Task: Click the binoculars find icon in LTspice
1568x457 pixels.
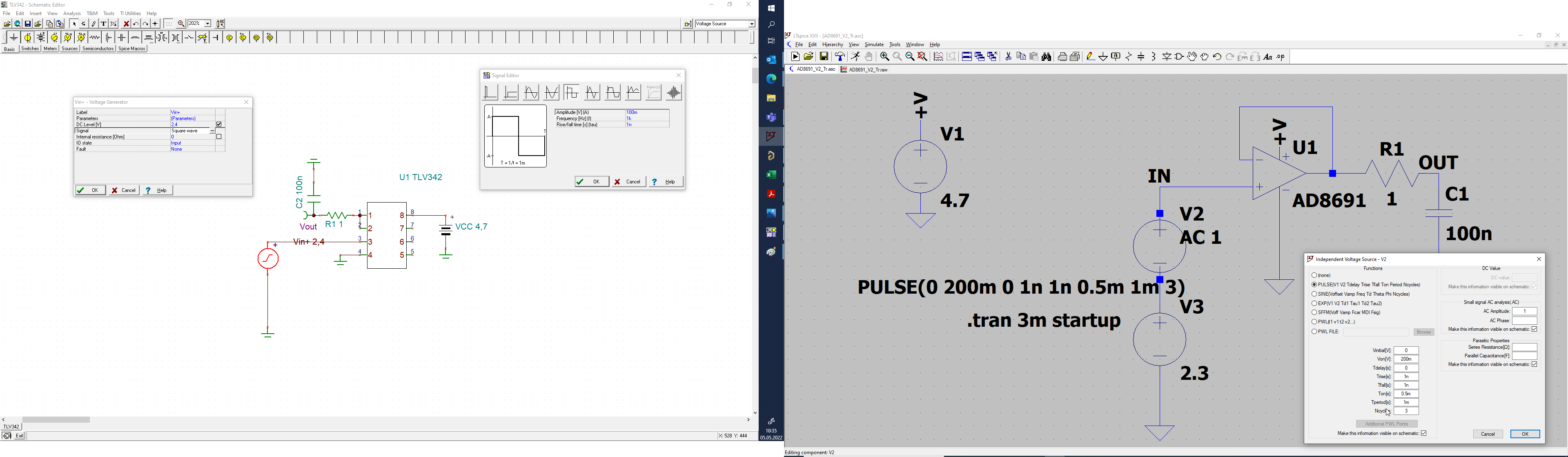Action: pyautogui.click(x=1047, y=57)
